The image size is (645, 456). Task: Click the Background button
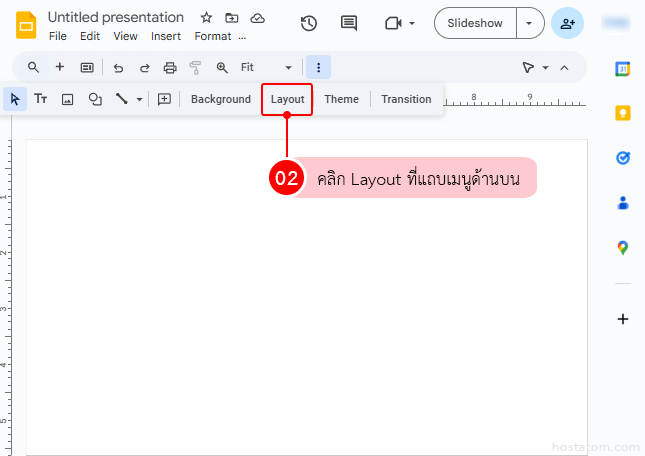[x=221, y=99]
